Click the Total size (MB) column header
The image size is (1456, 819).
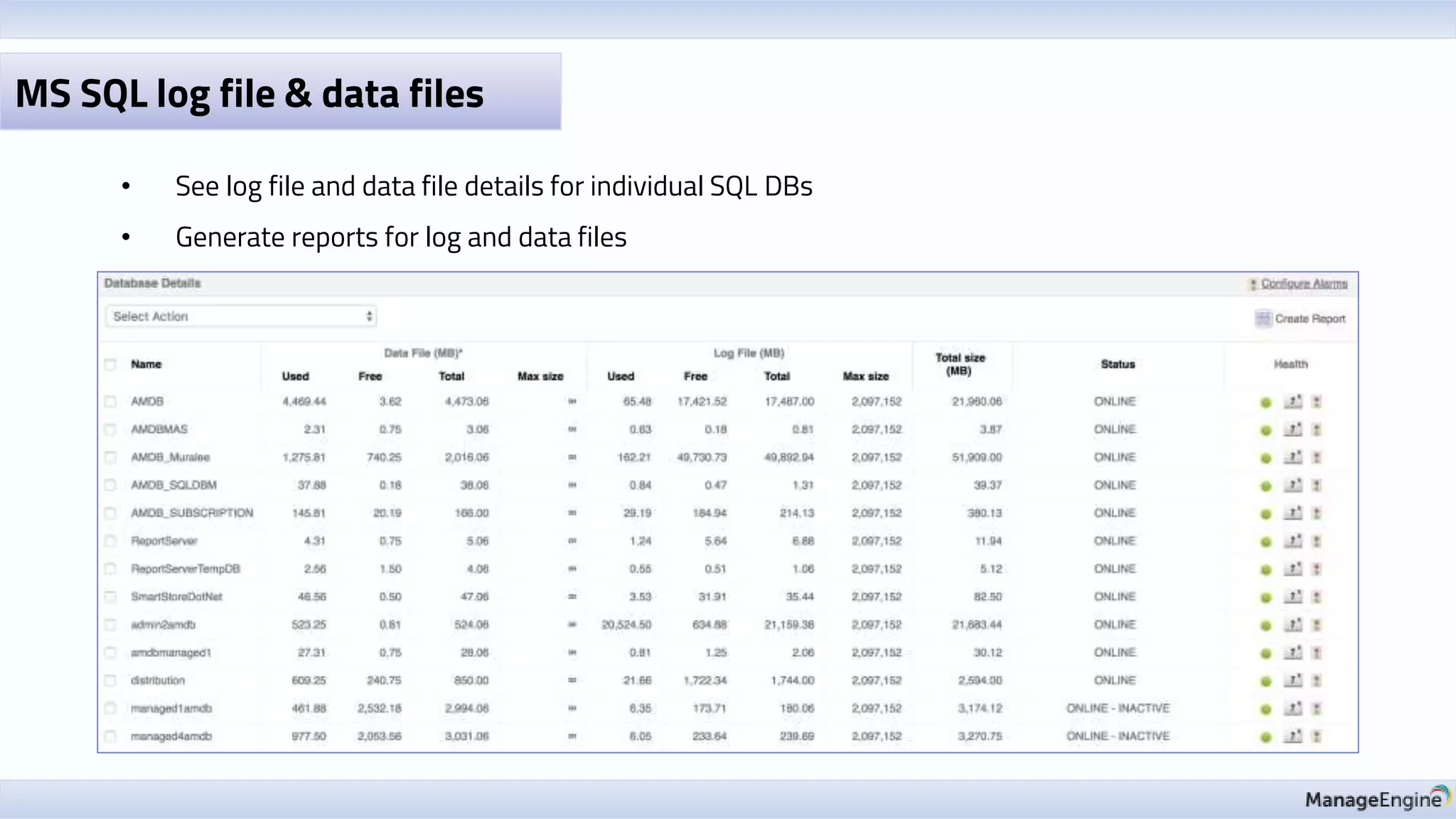pos(960,364)
